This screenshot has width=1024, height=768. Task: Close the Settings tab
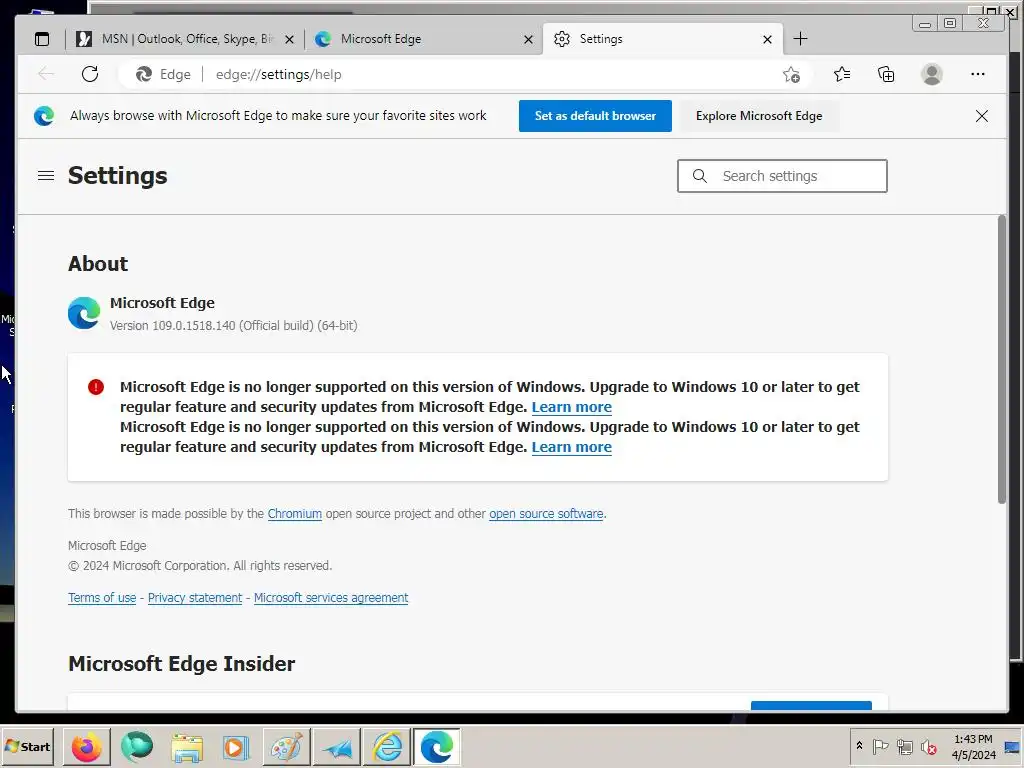(x=767, y=40)
